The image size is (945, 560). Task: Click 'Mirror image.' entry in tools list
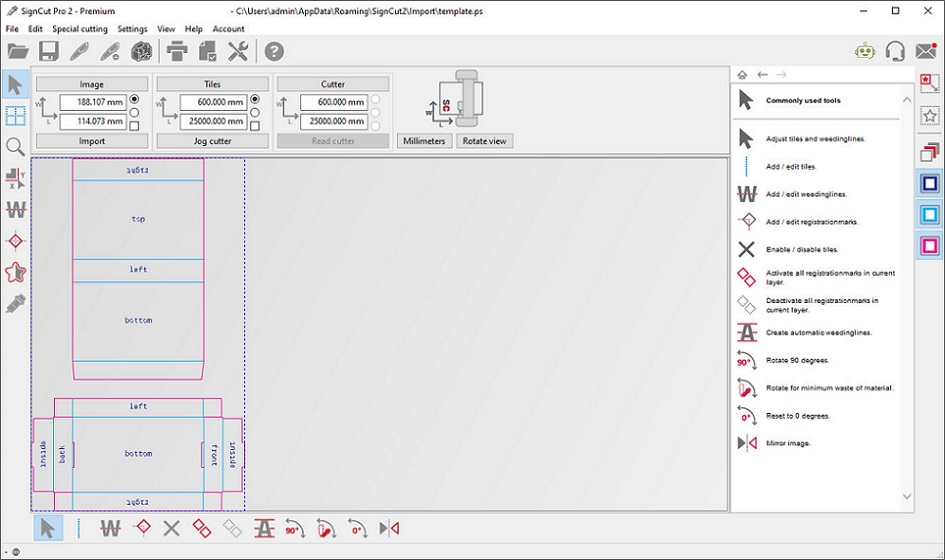(788, 443)
